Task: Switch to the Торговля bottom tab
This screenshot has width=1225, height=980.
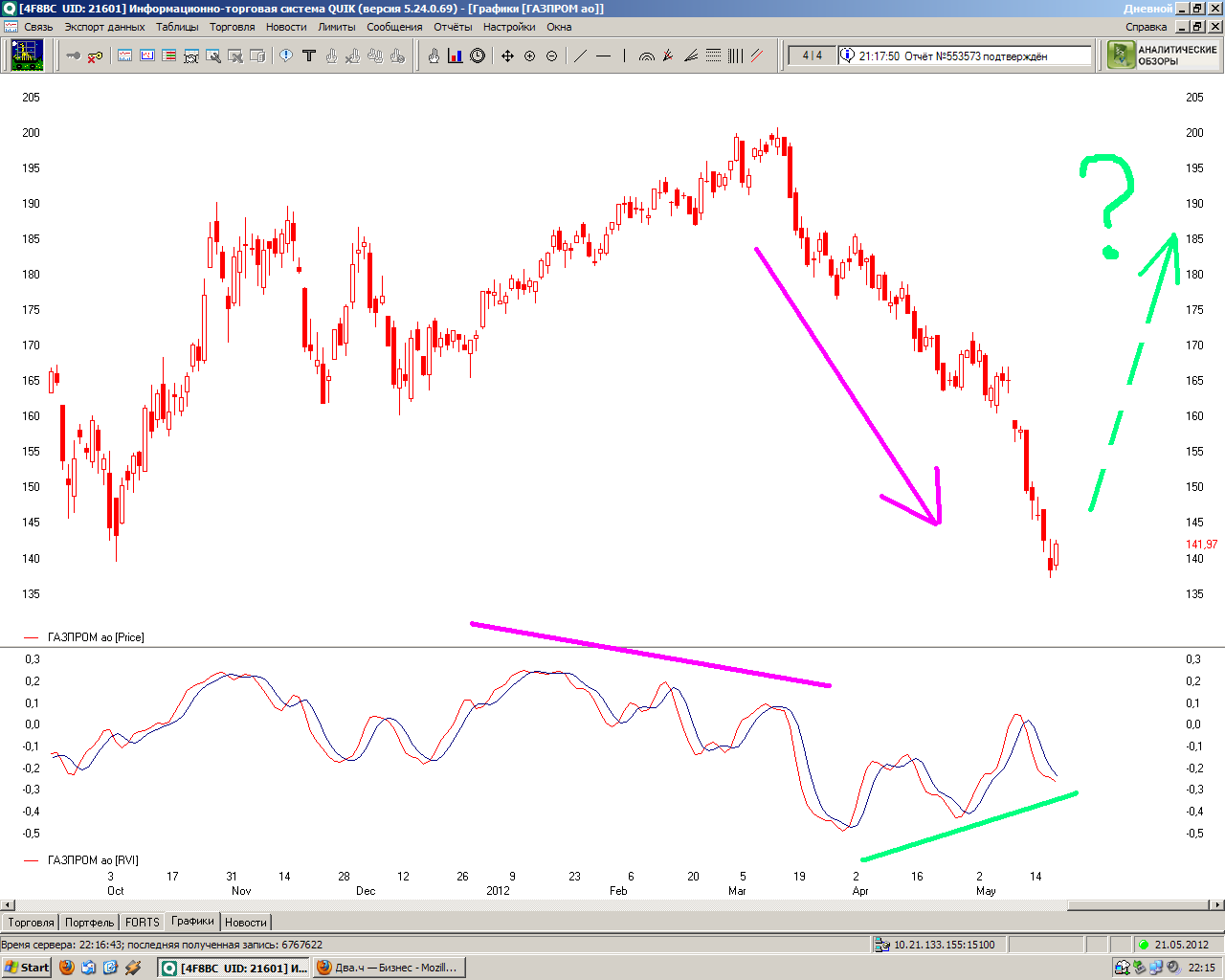Action: [31, 923]
